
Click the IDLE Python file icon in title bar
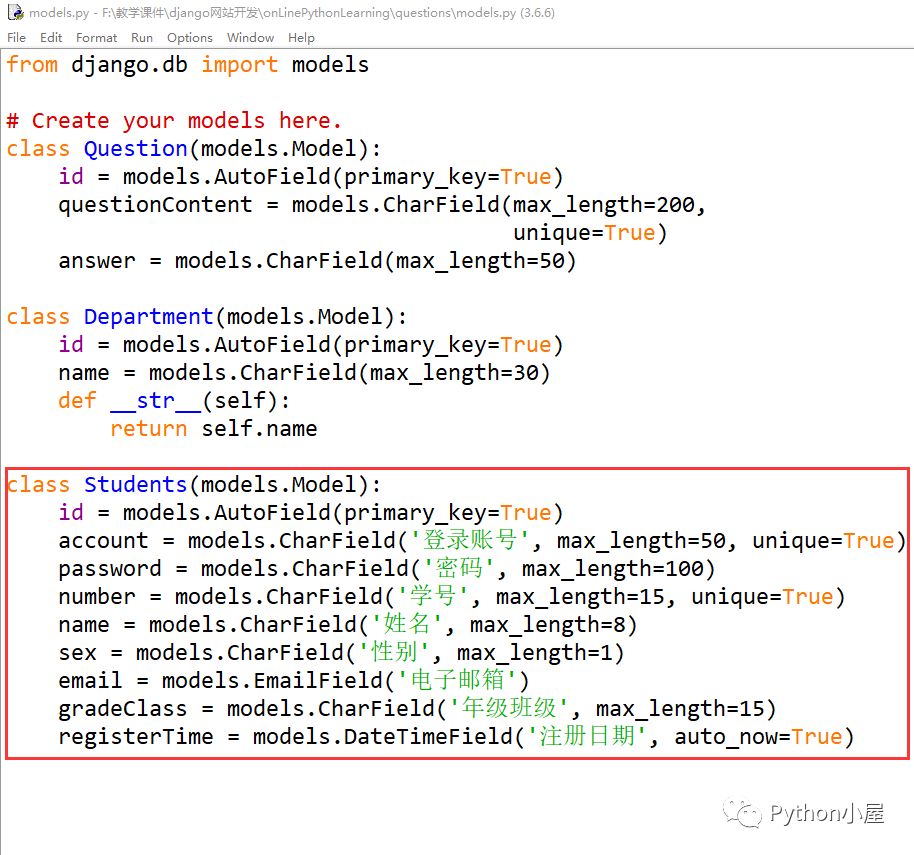pyautogui.click(x=16, y=12)
